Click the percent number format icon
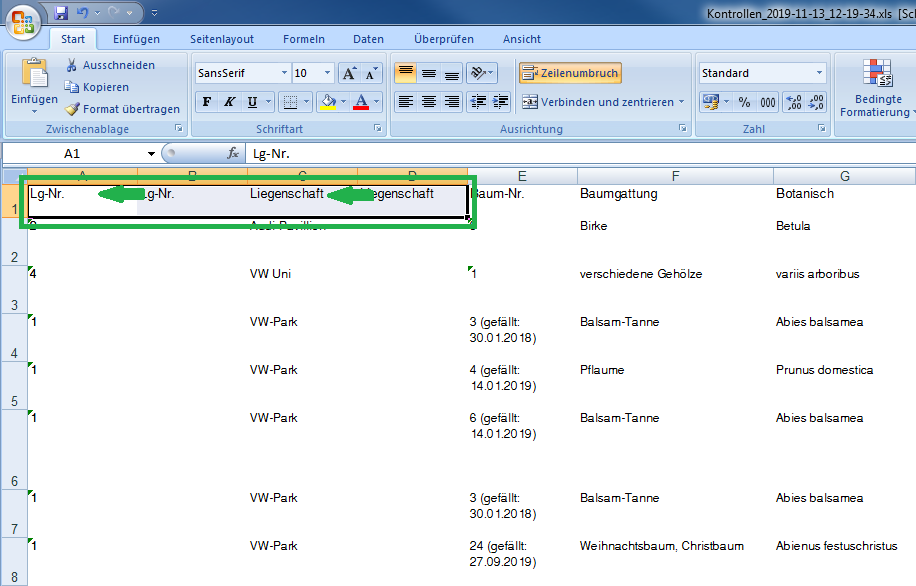916x586 pixels. coord(744,102)
